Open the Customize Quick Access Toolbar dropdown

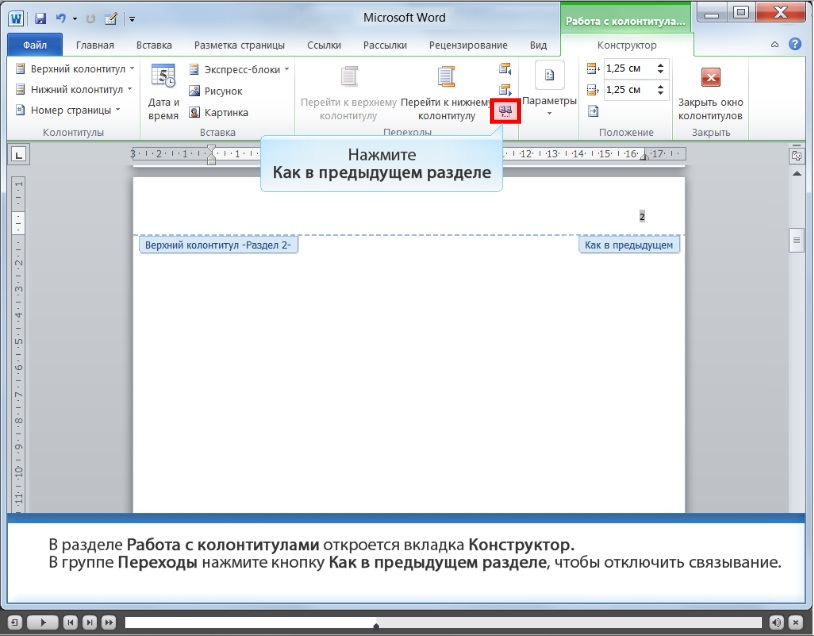[132, 20]
